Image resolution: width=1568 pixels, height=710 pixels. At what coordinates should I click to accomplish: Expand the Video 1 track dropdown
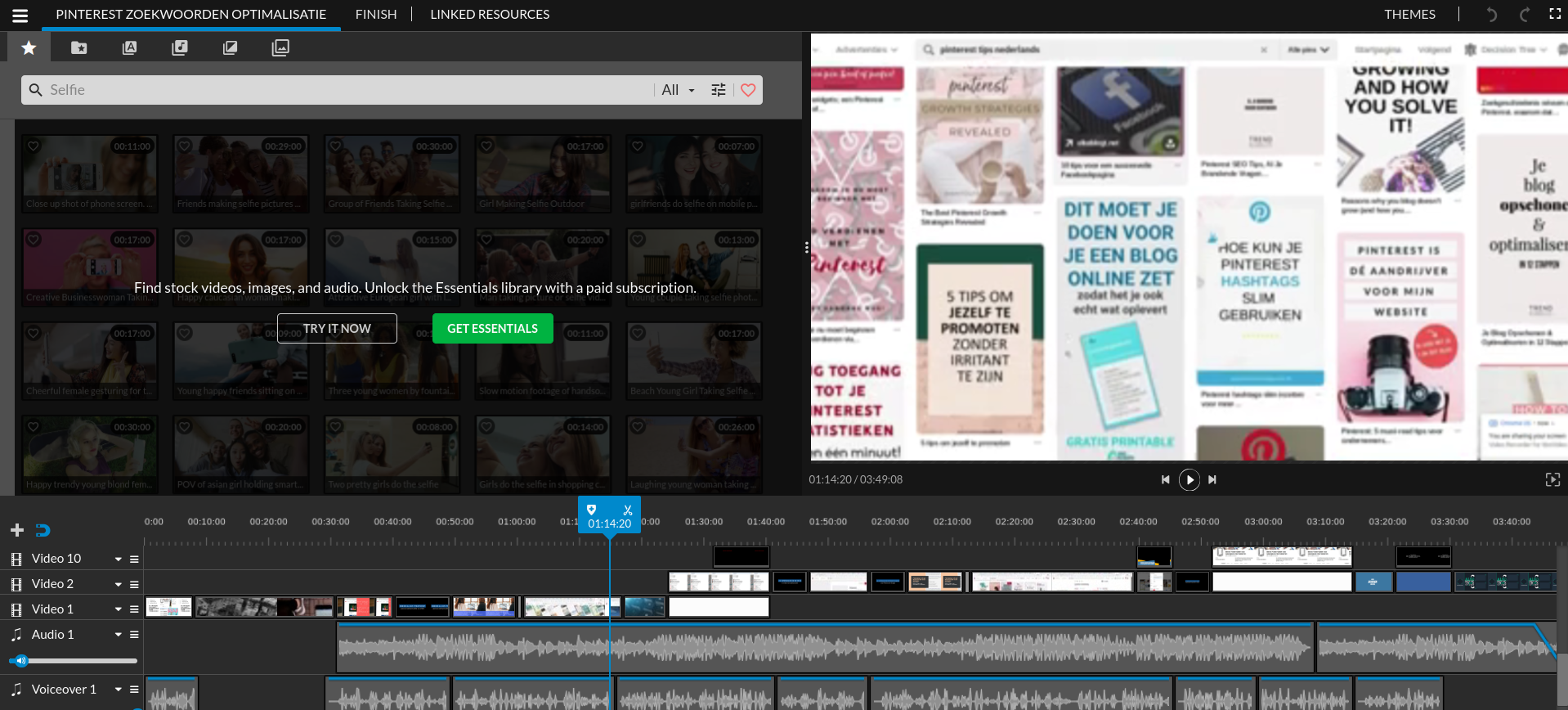click(119, 609)
